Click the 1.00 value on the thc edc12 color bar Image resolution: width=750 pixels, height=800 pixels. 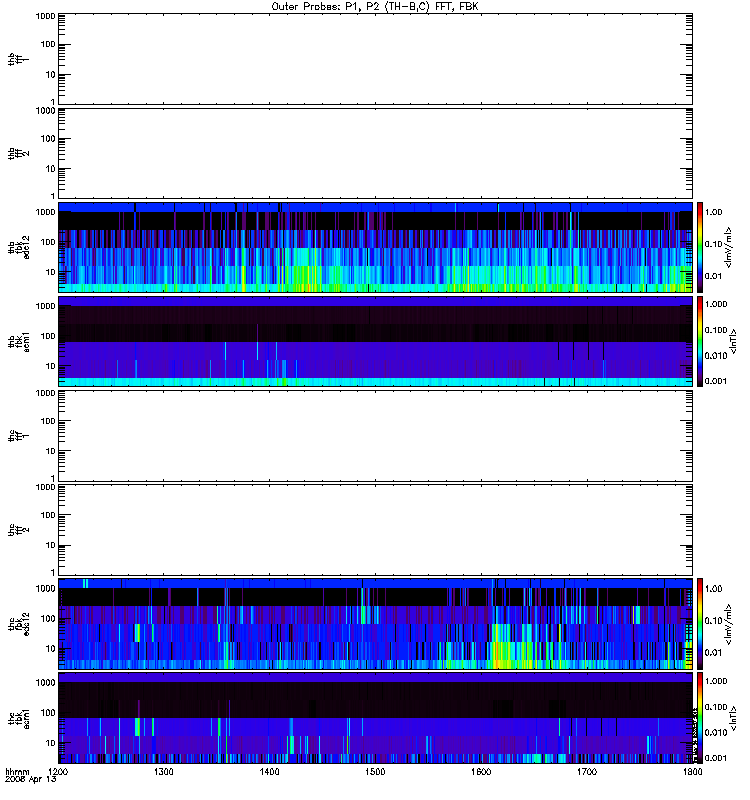point(713,588)
